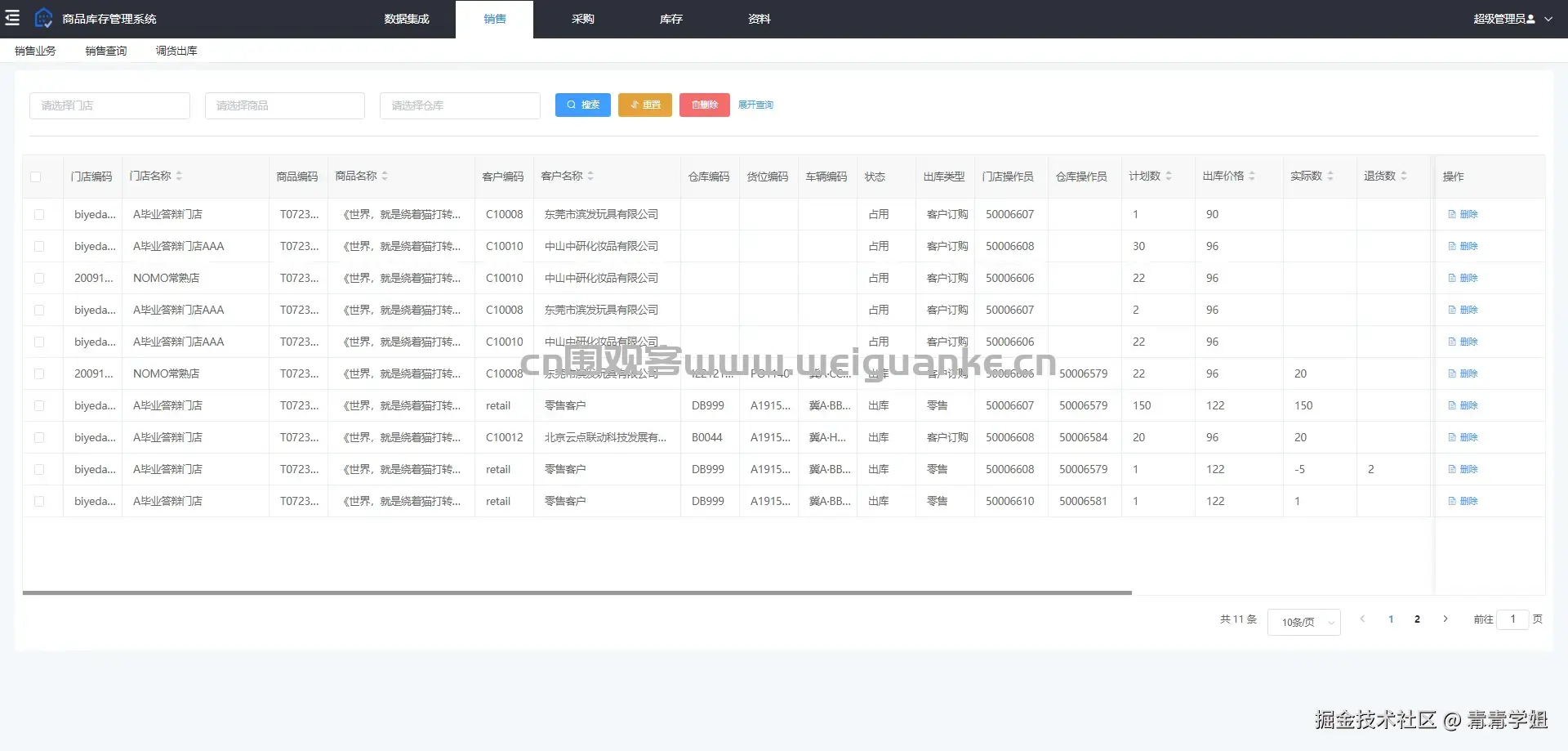Viewport: 1568px width, 751px height.
Task: Sort the table by 商品名称
Action: pyautogui.click(x=385, y=176)
